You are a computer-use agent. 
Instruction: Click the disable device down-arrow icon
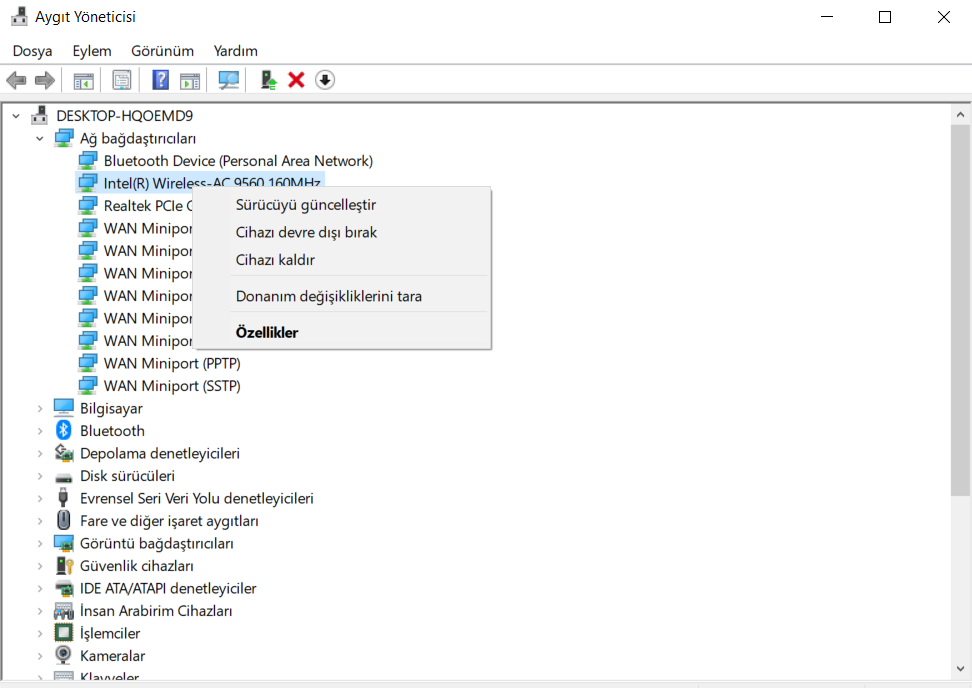tap(324, 79)
